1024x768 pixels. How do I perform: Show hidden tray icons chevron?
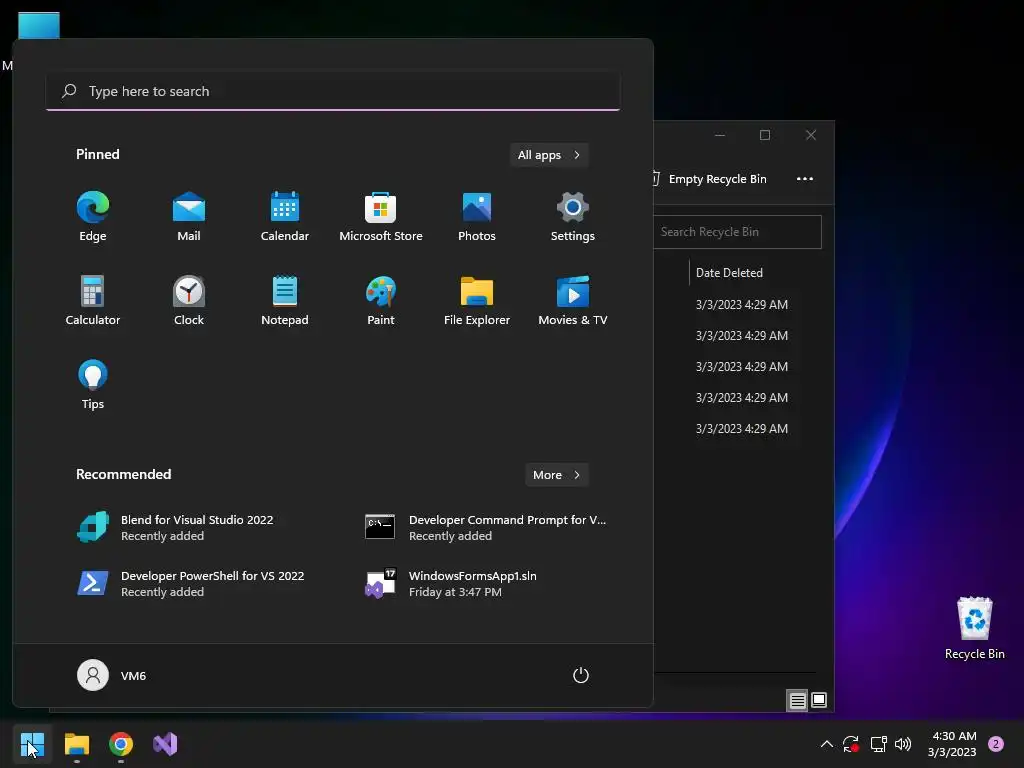(826, 744)
